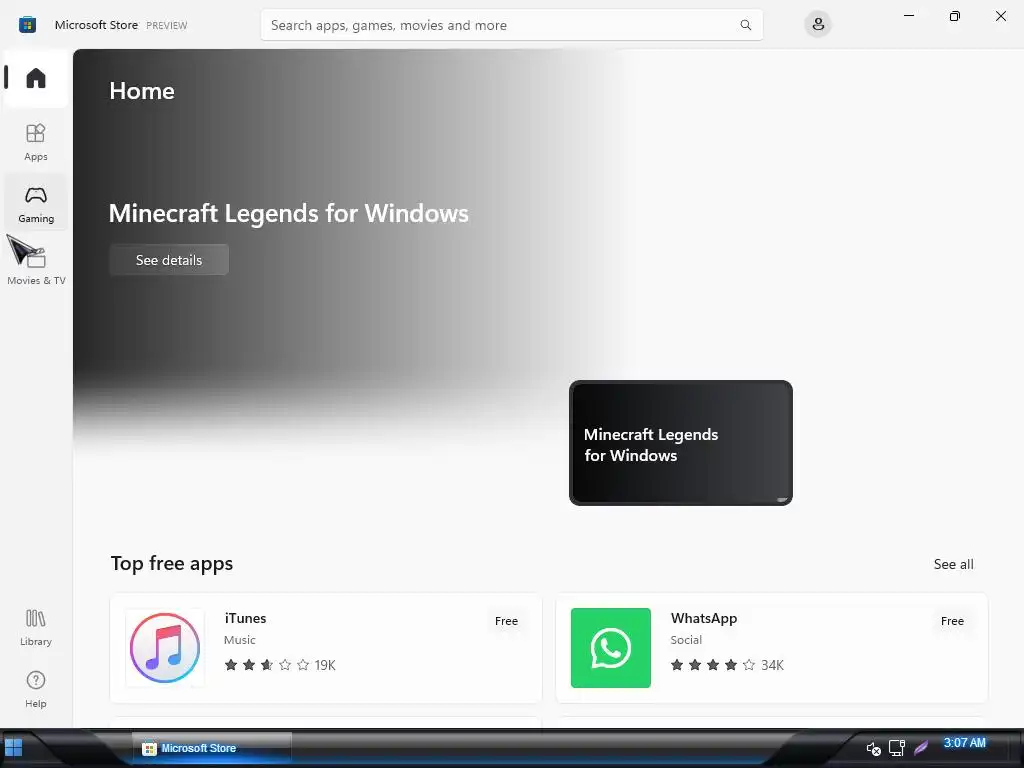Go to the Gaming section
The image size is (1024, 768).
(x=36, y=203)
